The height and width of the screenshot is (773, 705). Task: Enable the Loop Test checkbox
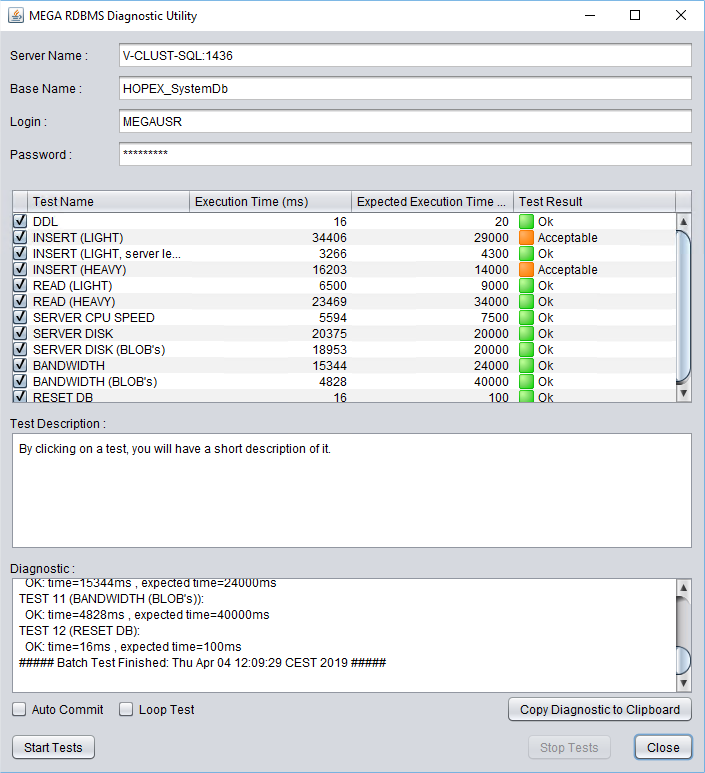[126, 710]
